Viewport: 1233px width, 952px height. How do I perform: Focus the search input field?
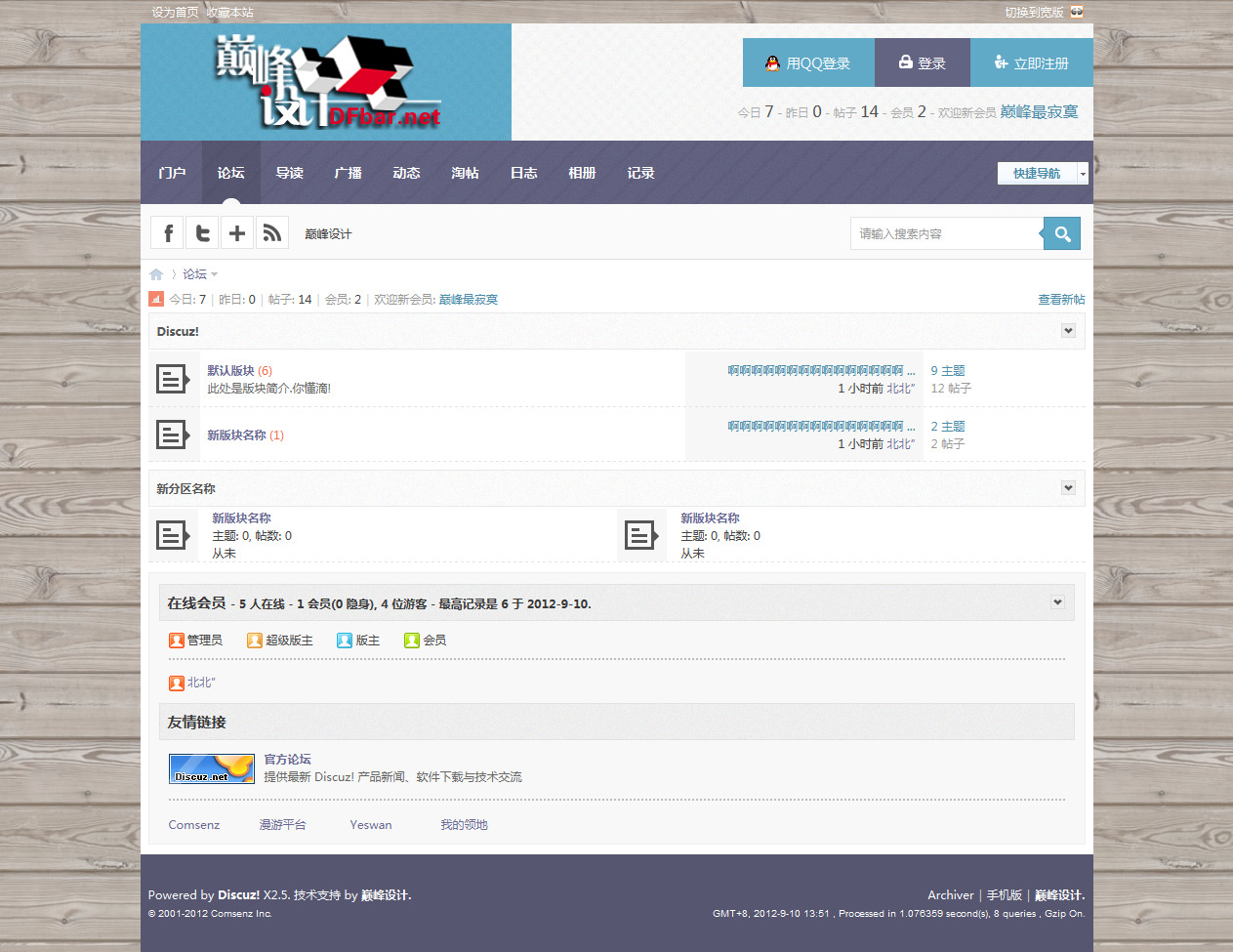click(x=947, y=233)
